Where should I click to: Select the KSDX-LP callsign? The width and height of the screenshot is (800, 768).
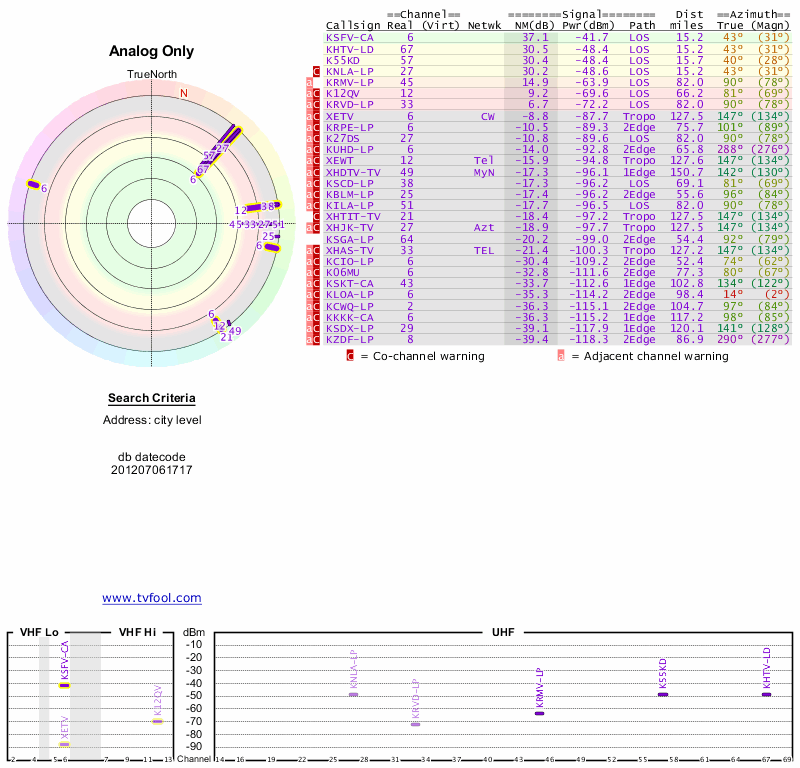pyautogui.click(x=349, y=329)
